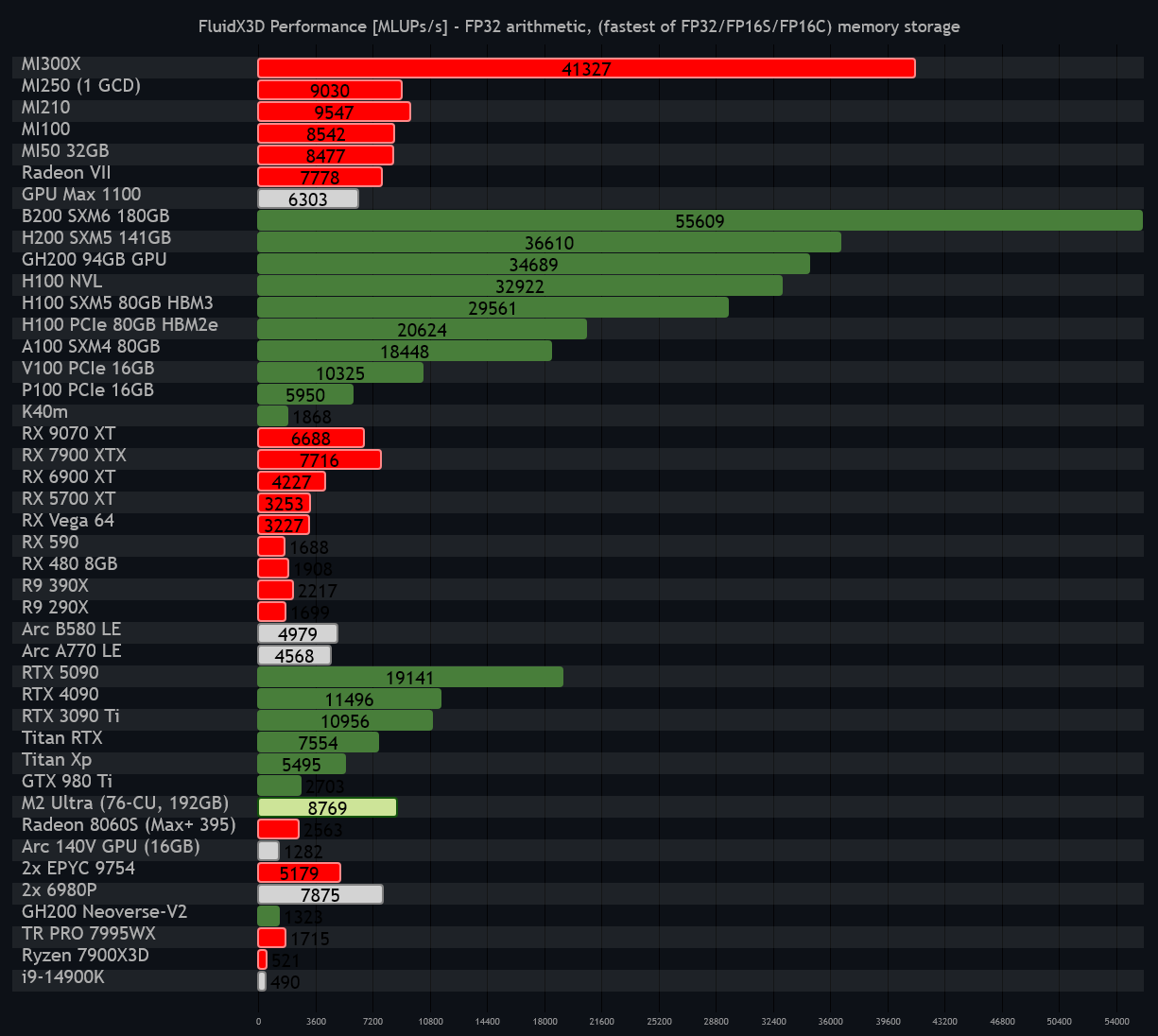1158x1036 pixels.
Task: Click the RX 5700 XT label
Action: click(x=69, y=499)
